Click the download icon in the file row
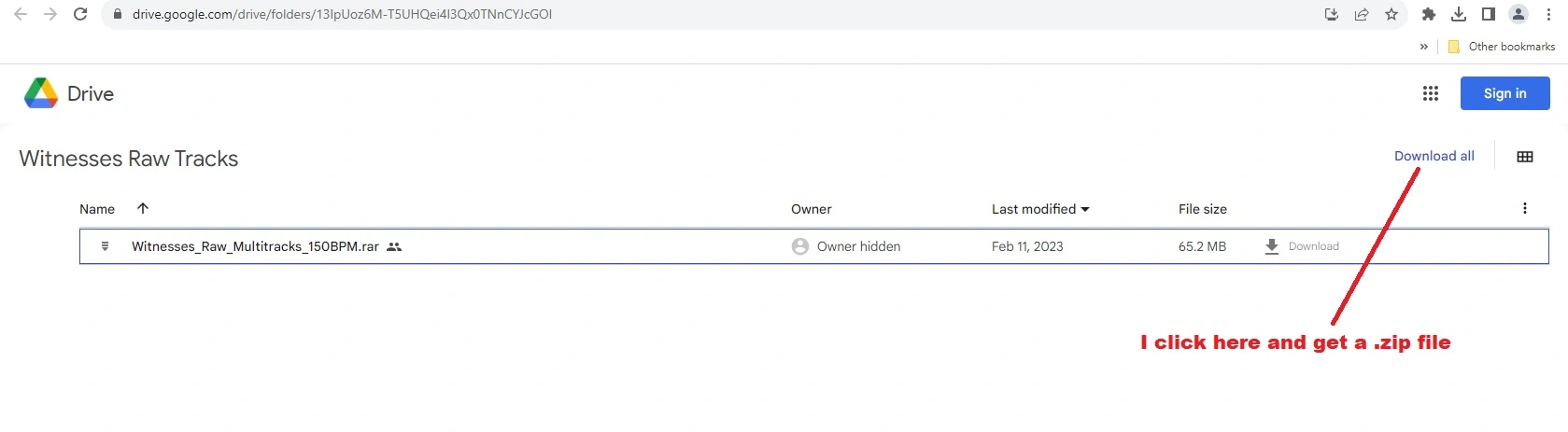Image resolution: width=1568 pixels, height=432 pixels. [x=1271, y=246]
